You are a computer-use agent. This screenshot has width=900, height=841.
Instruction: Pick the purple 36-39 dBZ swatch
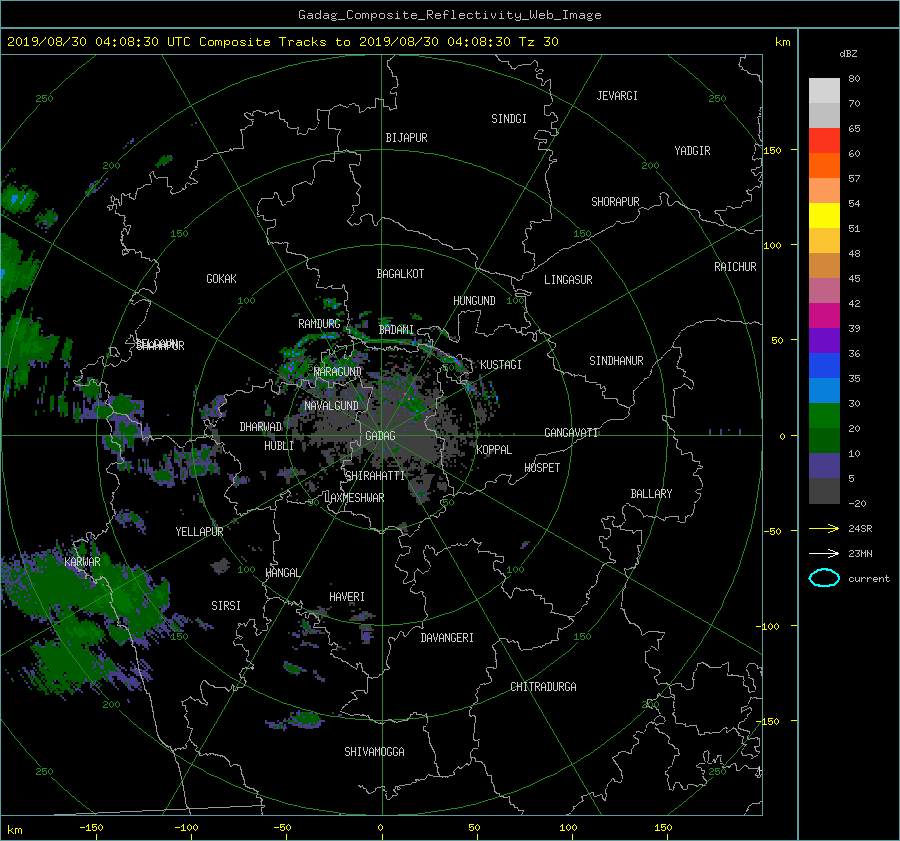(x=824, y=340)
